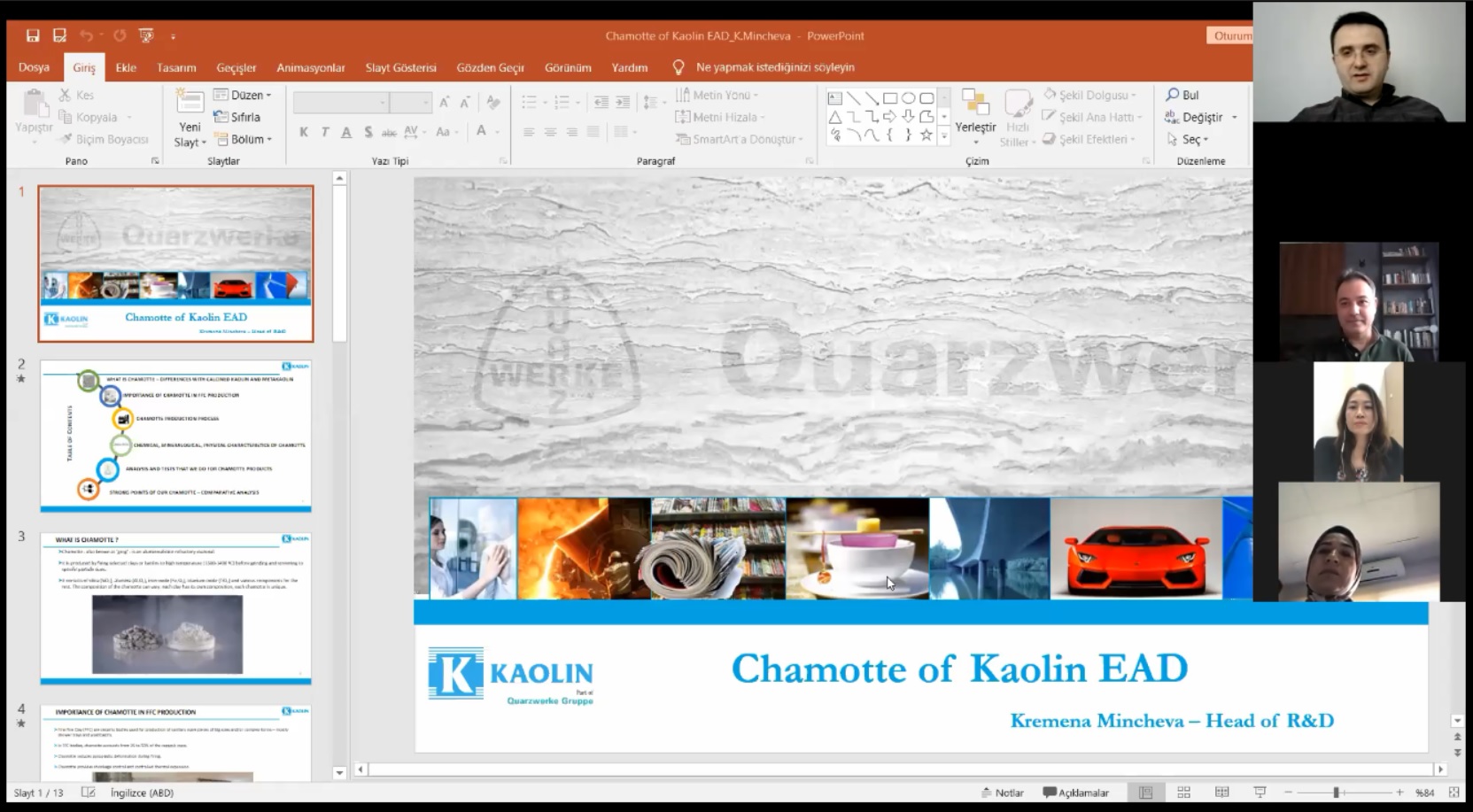The width and height of the screenshot is (1473, 812).
Task: Toggle Notlar notes pane
Action: [1002, 793]
